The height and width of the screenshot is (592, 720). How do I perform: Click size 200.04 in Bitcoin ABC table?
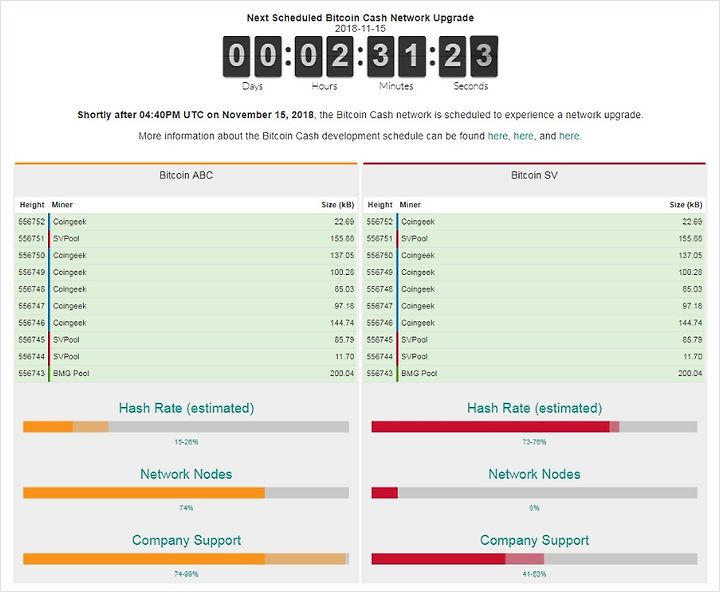click(342, 373)
